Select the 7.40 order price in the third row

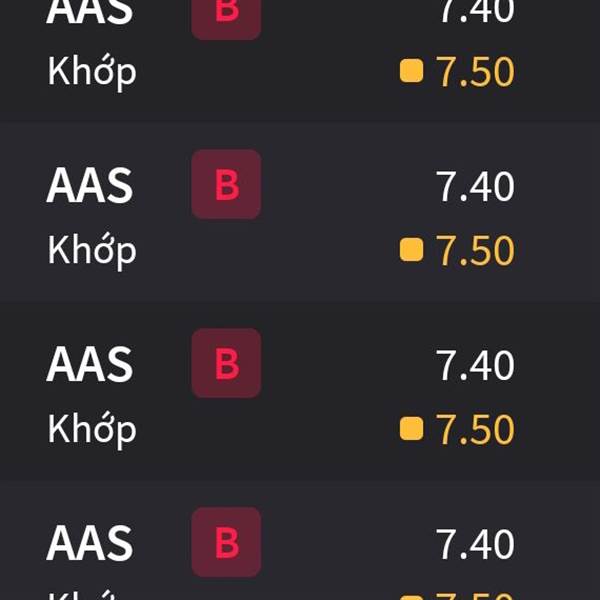coord(475,365)
